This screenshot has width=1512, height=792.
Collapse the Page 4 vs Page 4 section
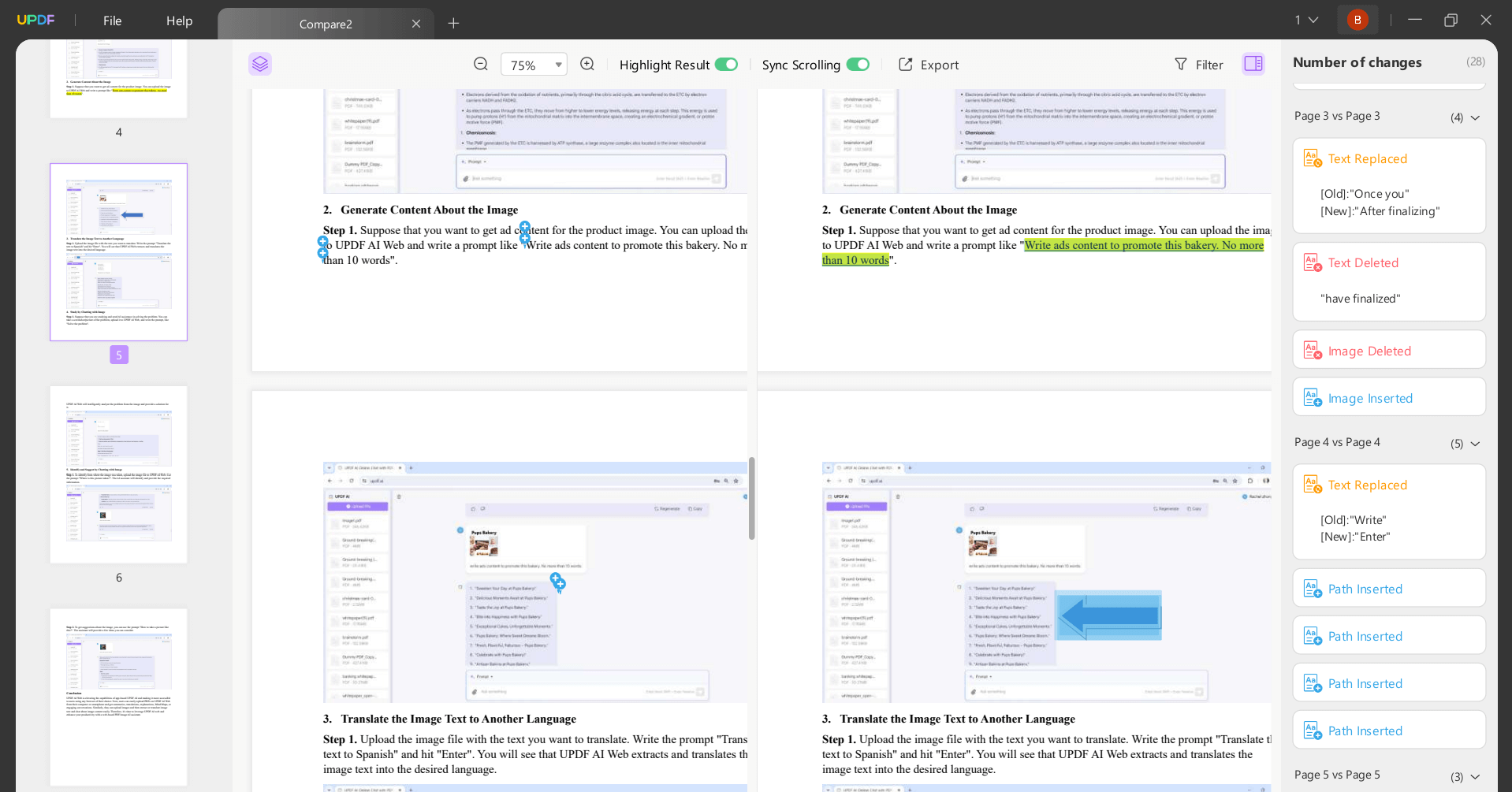click(x=1476, y=443)
